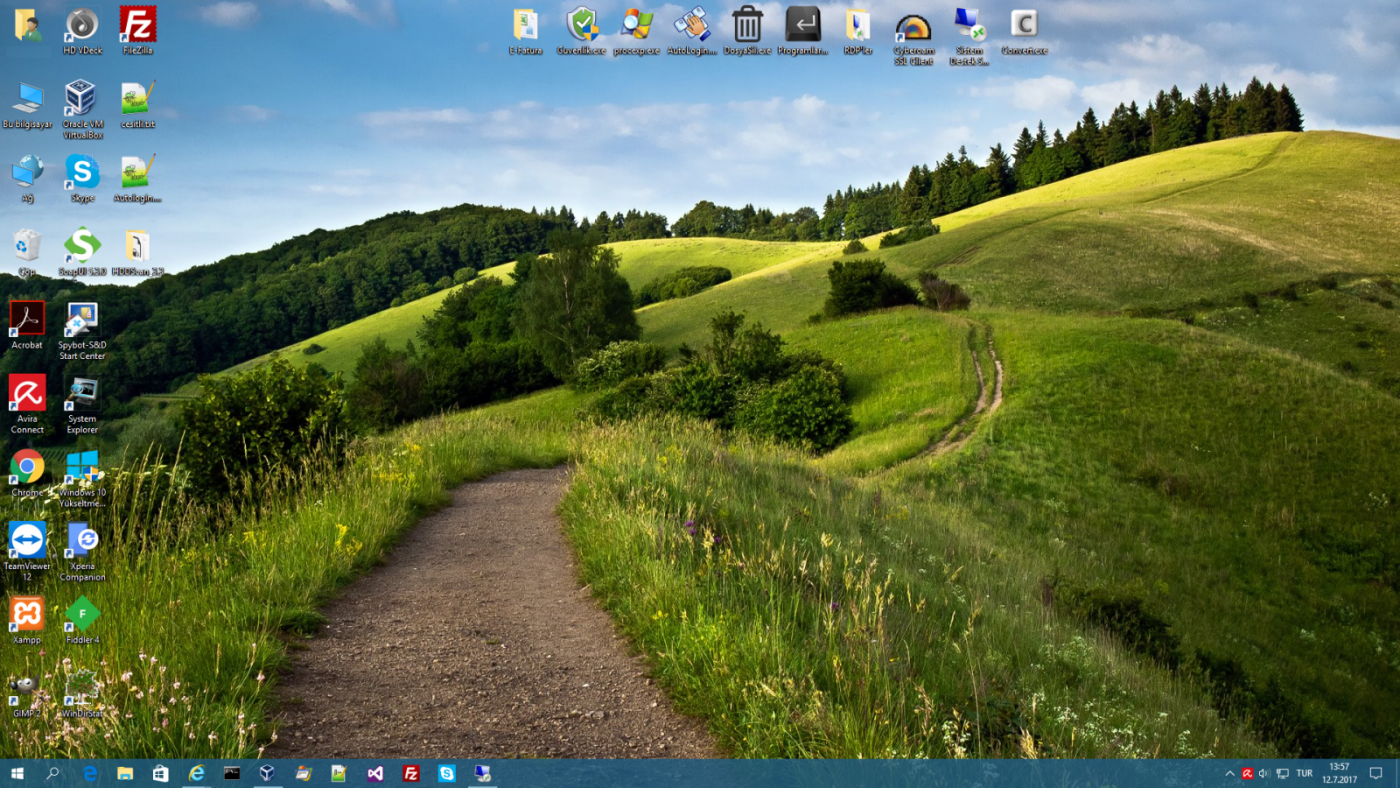Select the Guvenlik.exe shield icon
This screenshot has width=1400, height=788.
click(581, 30)
